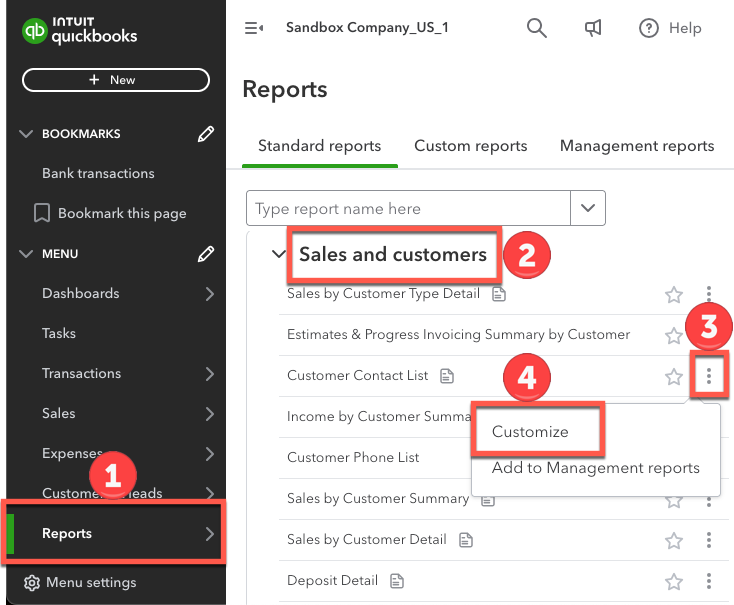The image size is (734, 605).
Task: Collapse the Sales and customers section
Action: 279,254
